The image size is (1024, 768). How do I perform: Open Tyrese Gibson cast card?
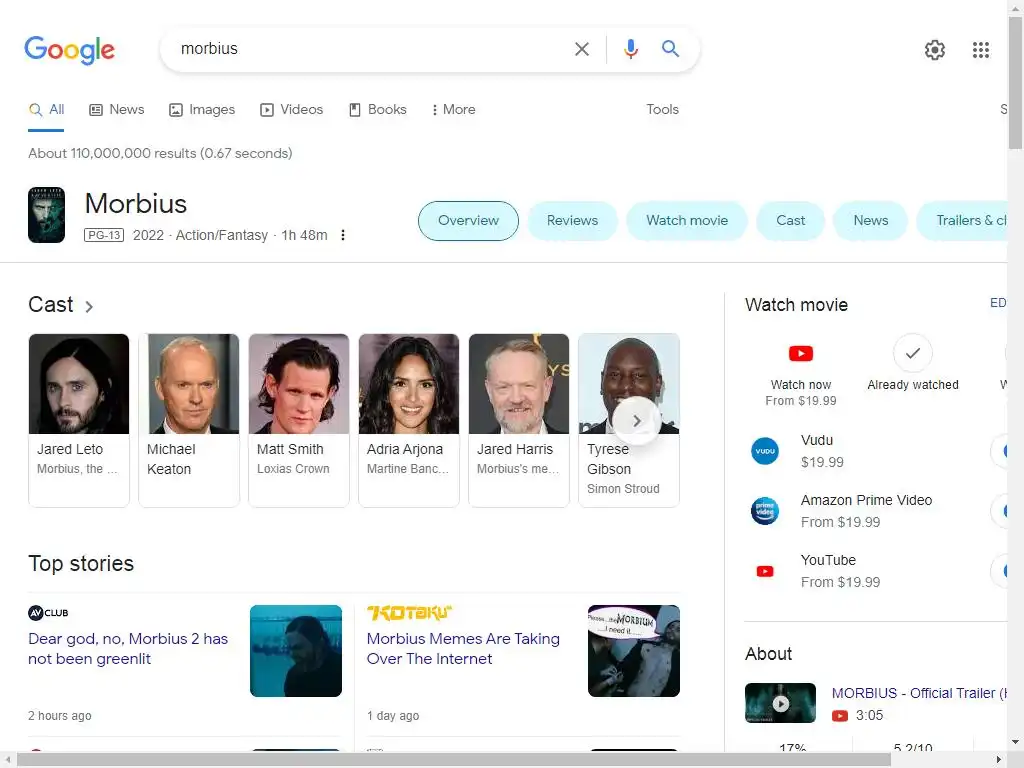point(629,420)
